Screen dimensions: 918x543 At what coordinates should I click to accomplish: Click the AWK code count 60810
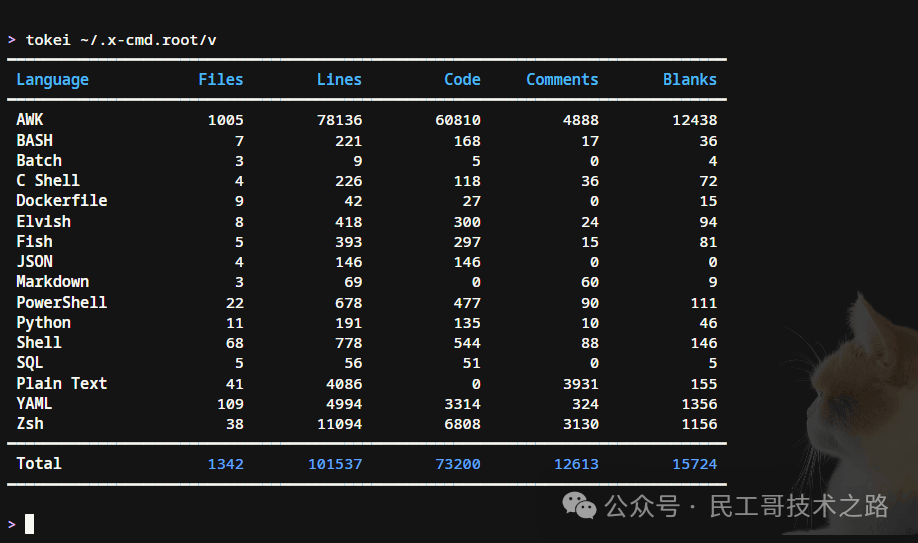point(457,120)
